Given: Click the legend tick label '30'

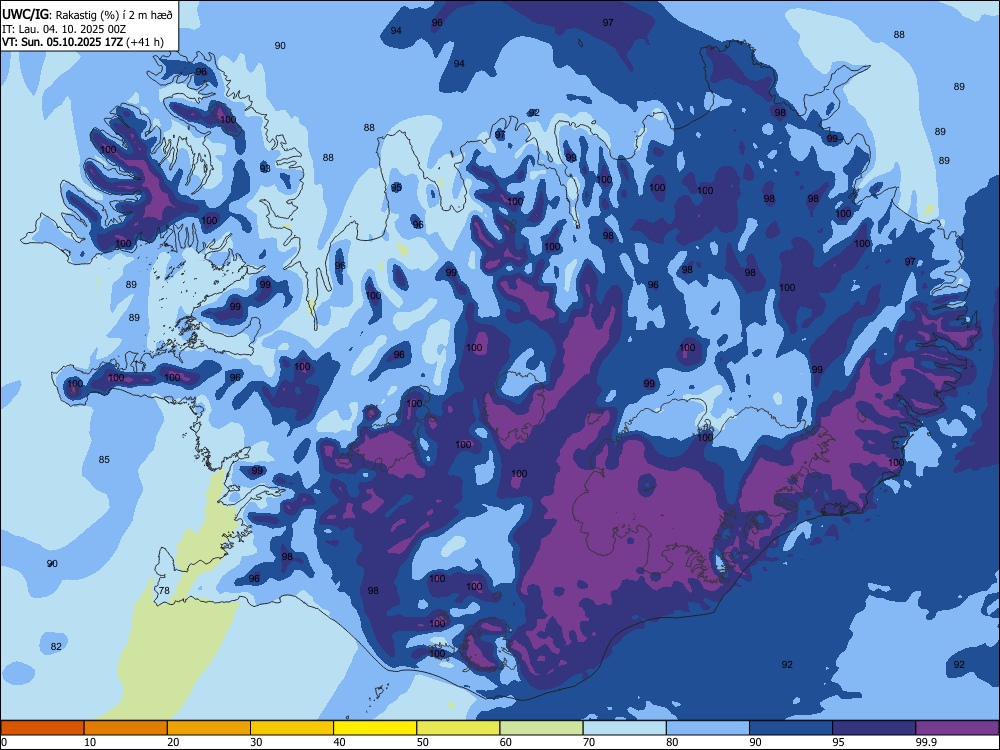Looking at the screenshot, I should 256,742.
